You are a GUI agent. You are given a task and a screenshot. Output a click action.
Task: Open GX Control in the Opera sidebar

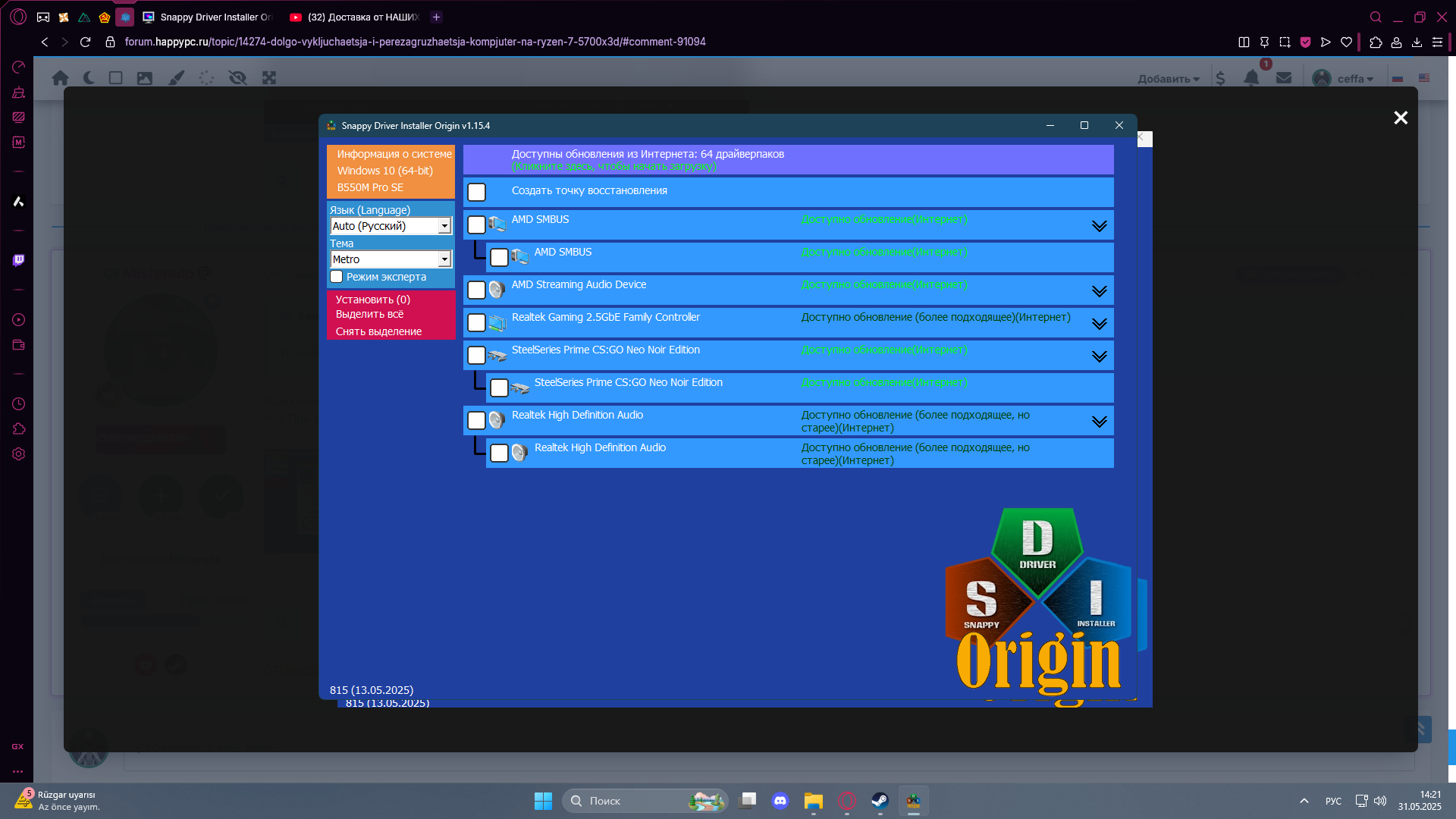18,67
